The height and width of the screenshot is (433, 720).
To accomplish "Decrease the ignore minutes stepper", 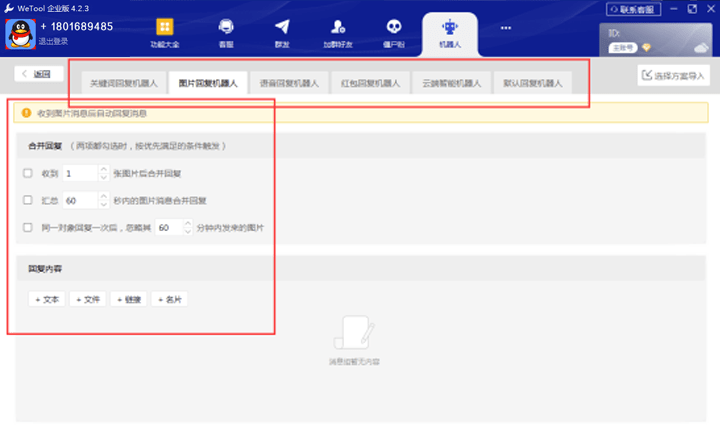I will tap(187, 231).
